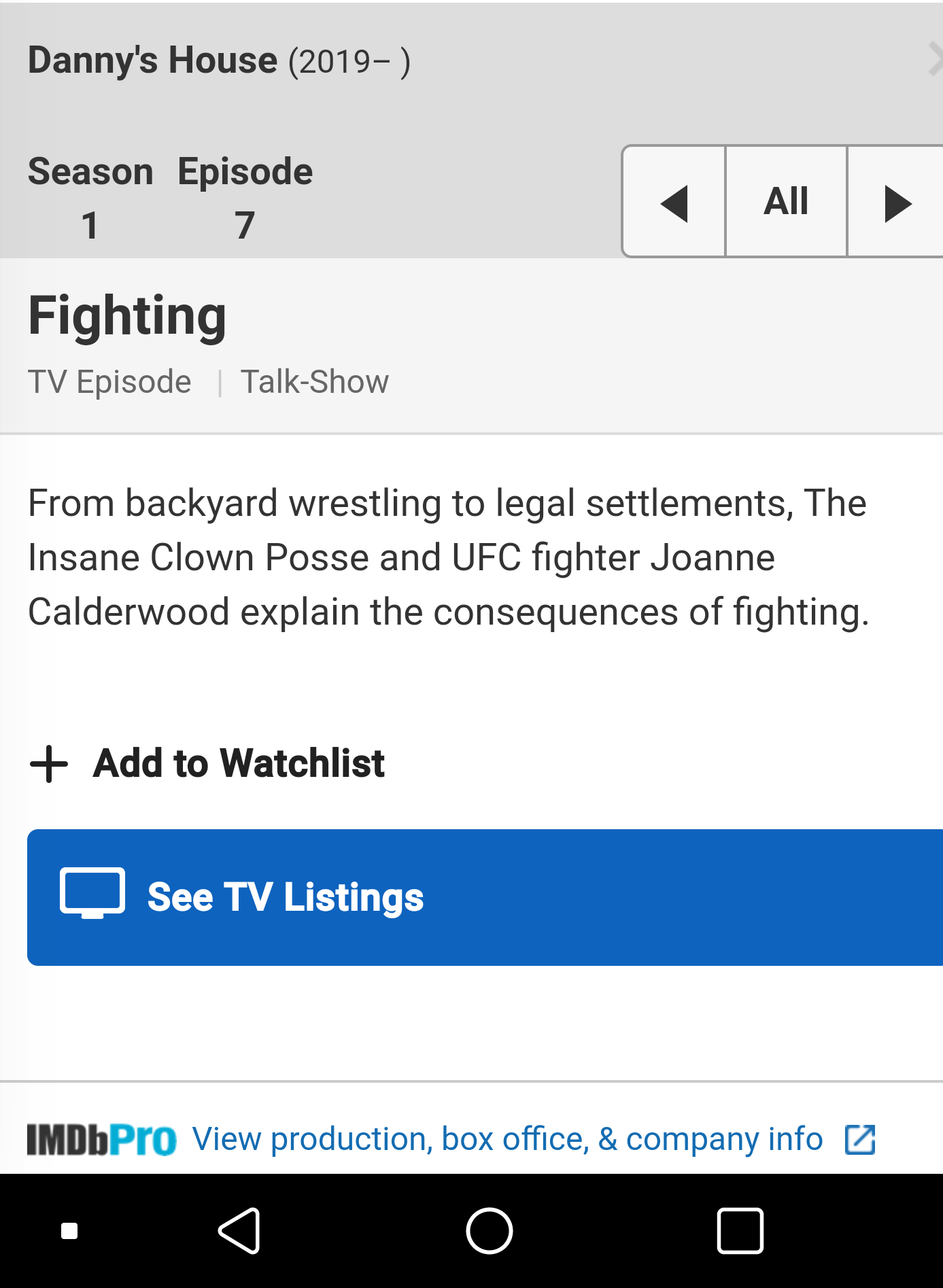Select the Season 1 label
This screenshot has height=1288, width=943.
pyautogui.click(x=90, y=198)
